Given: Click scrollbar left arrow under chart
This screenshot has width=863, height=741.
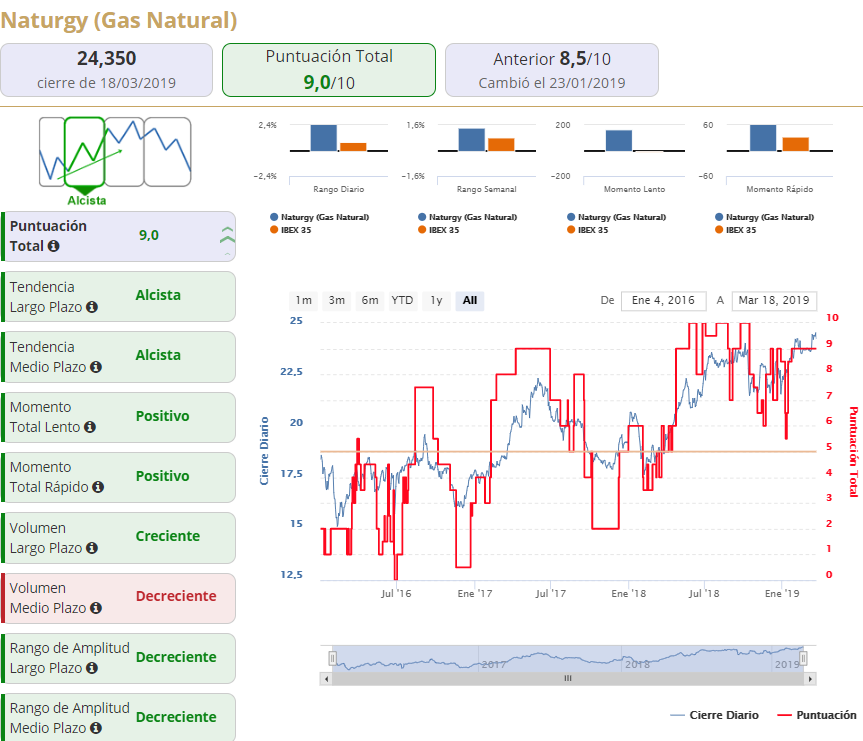Looking at the screenshot, I should (326, 679).
